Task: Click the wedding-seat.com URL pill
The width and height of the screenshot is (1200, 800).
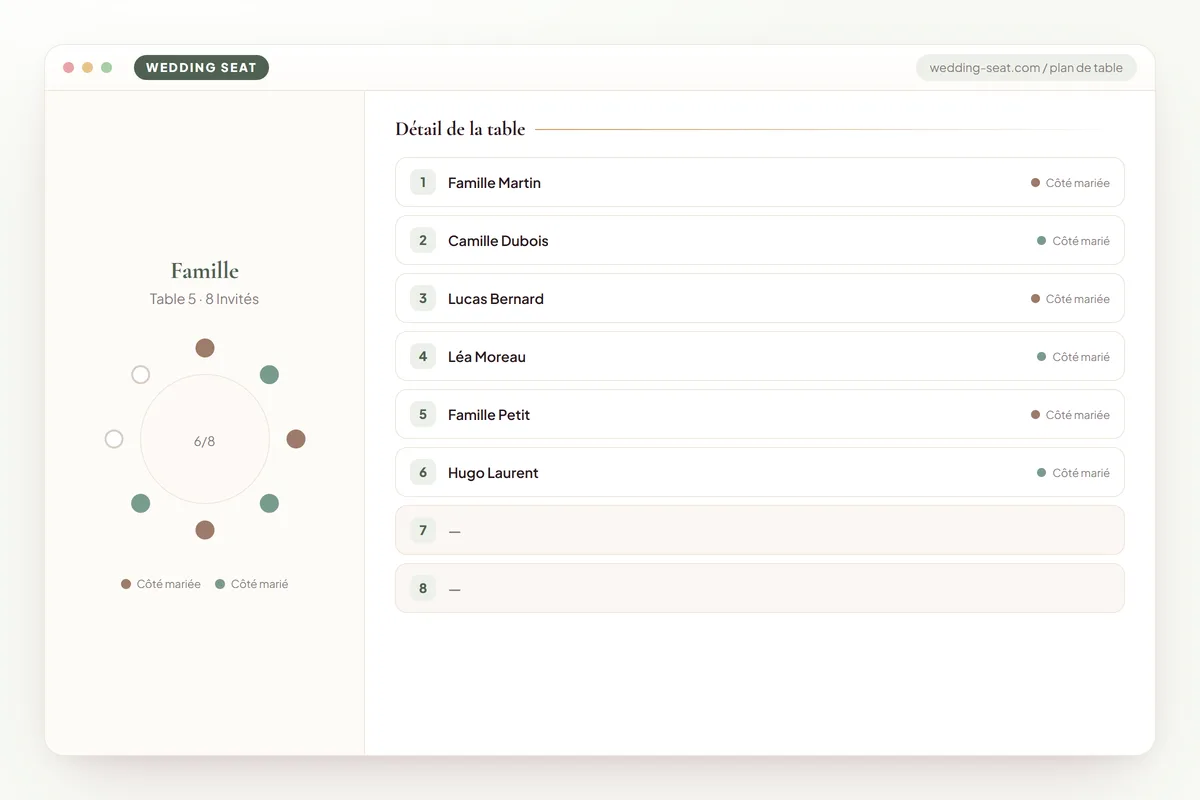Action: coord(1026,68)
